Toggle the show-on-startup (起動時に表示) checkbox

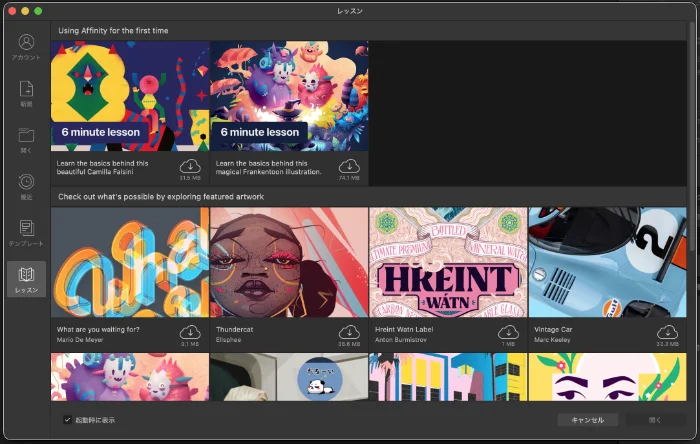[67, 419]
